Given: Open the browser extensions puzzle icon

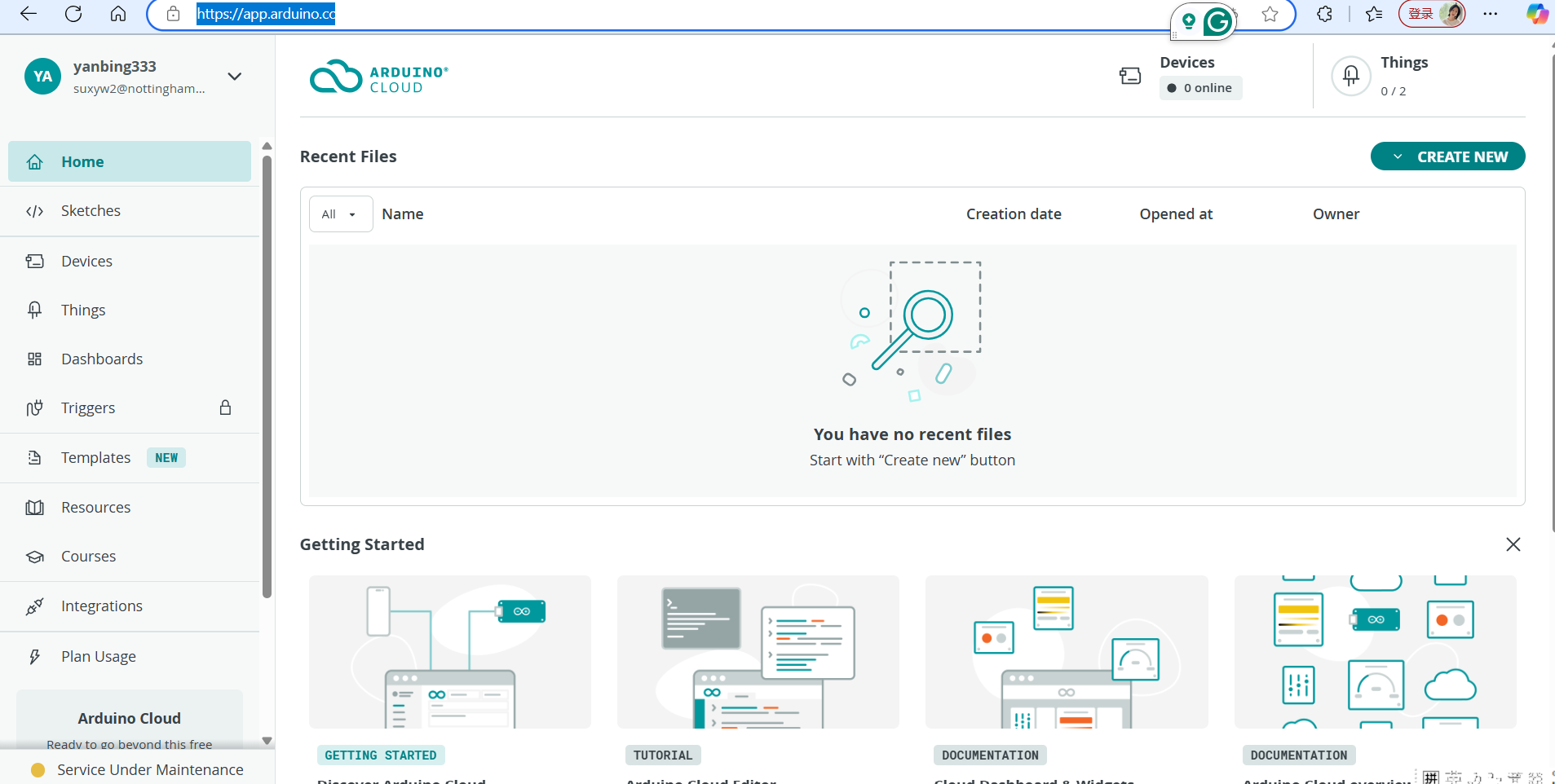Looking at the screenshot, I should click(1325, 14).
